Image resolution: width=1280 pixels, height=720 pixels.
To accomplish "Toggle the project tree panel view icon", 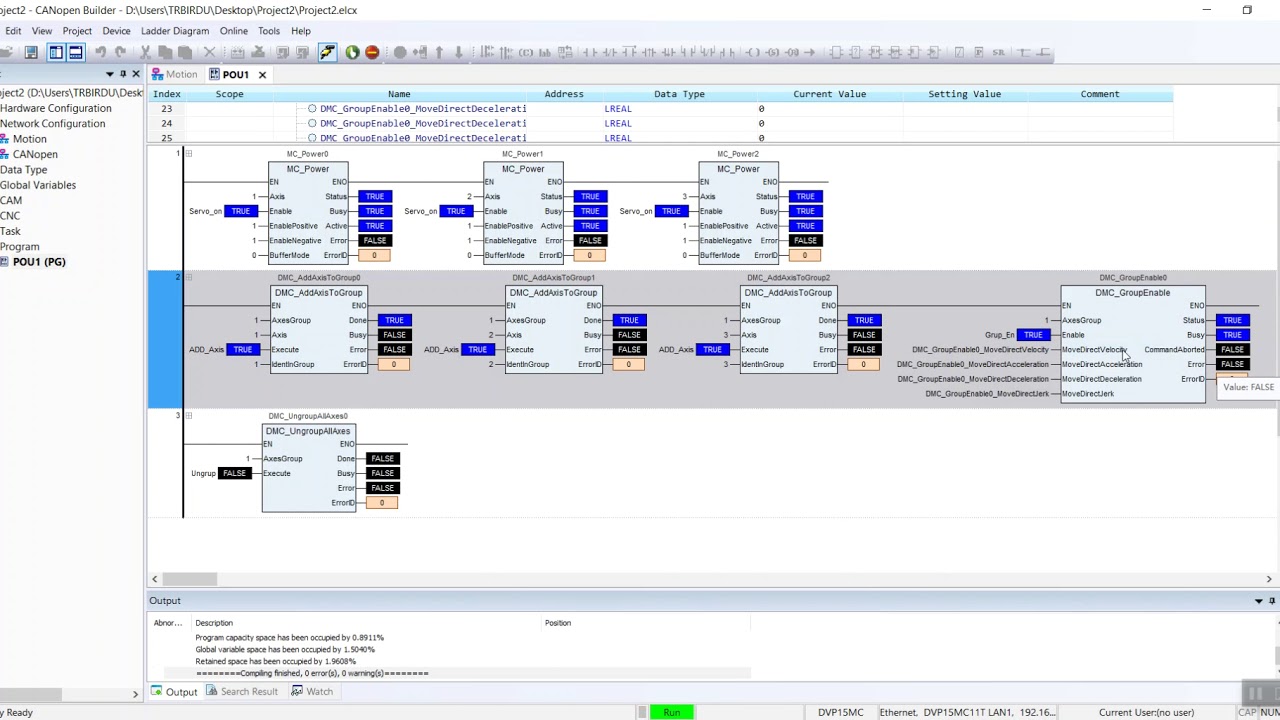I will coord(56,52).
